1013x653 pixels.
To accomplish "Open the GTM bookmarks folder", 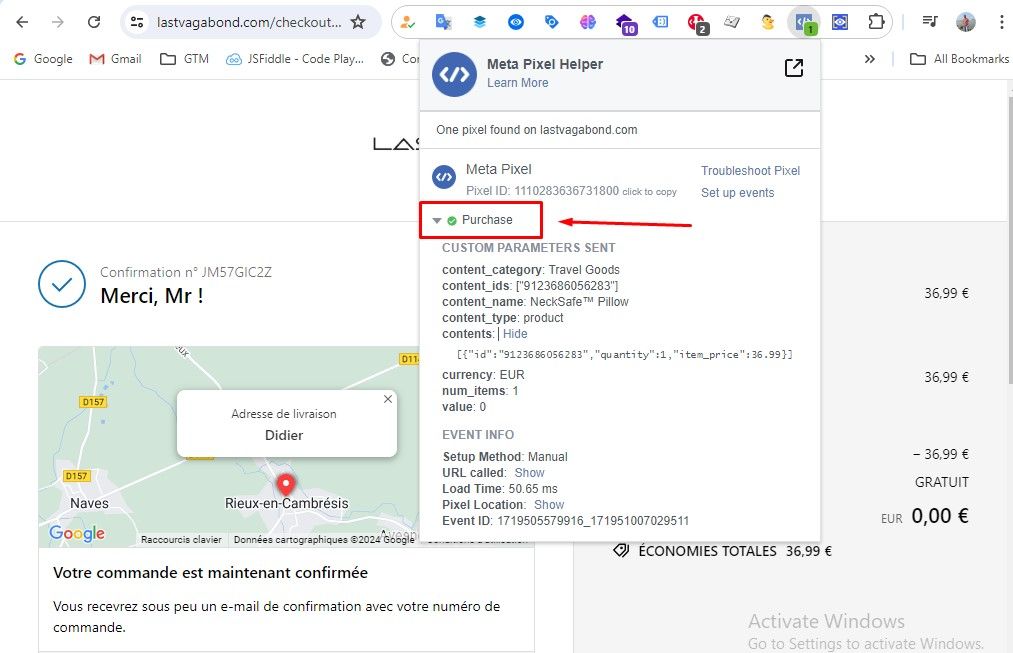I will (185, 59).
